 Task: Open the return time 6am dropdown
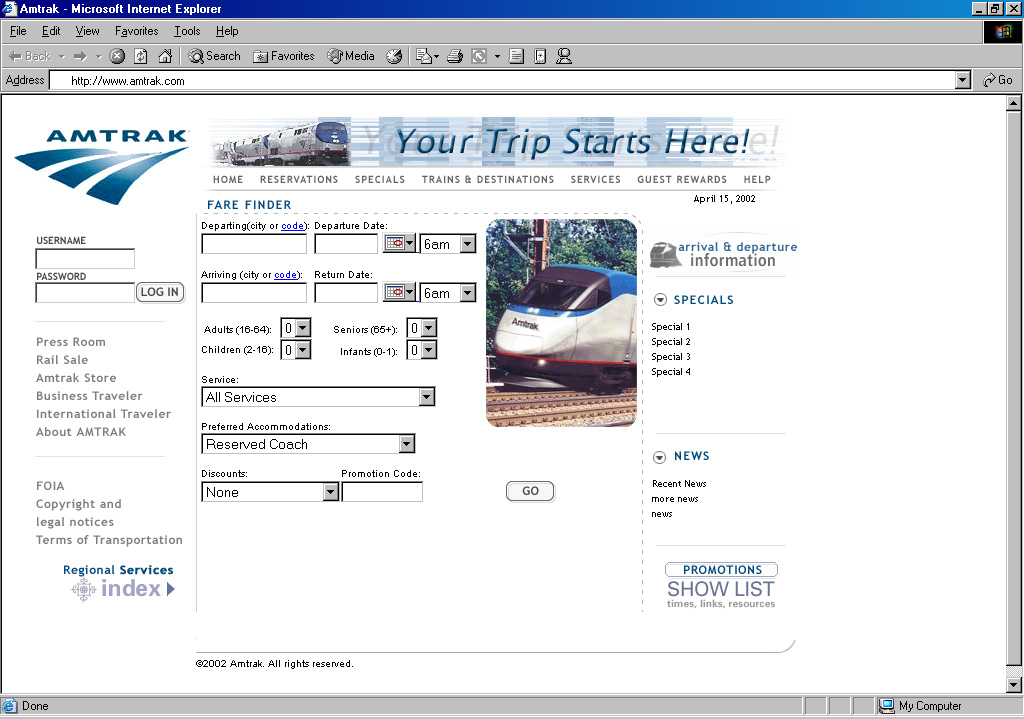pyautogui.click(x=468, y=293)
